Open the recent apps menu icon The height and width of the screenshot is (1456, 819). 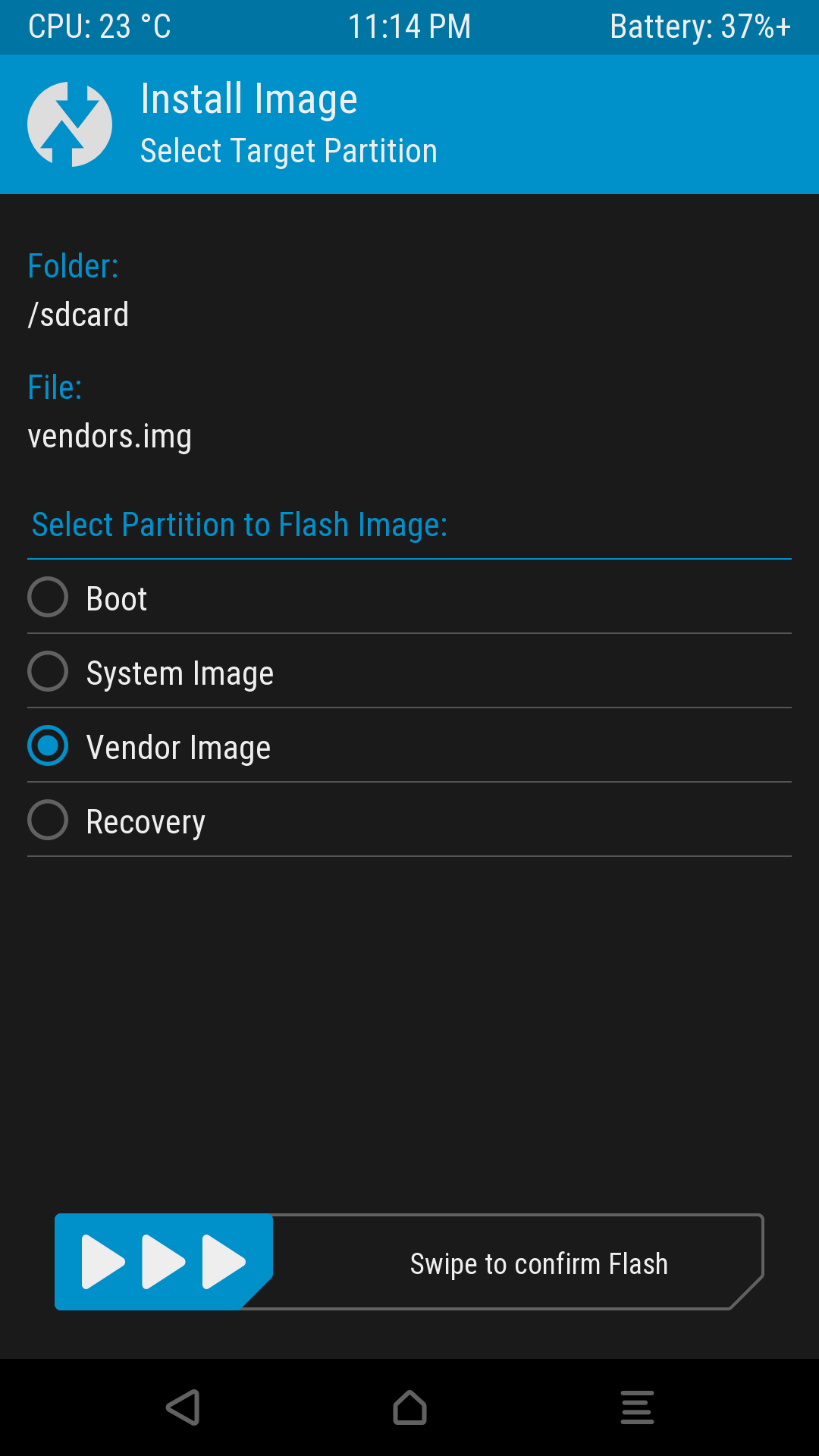click(637, 1407)
